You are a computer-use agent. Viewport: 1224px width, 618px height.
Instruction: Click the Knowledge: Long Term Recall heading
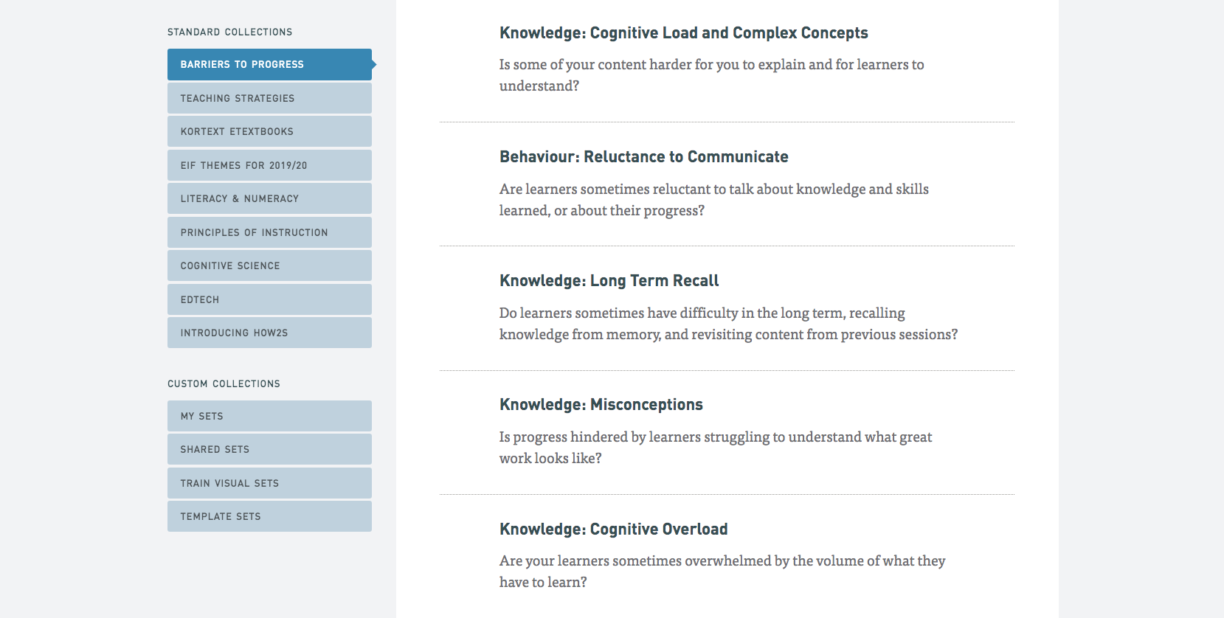[x=609, y=281]
